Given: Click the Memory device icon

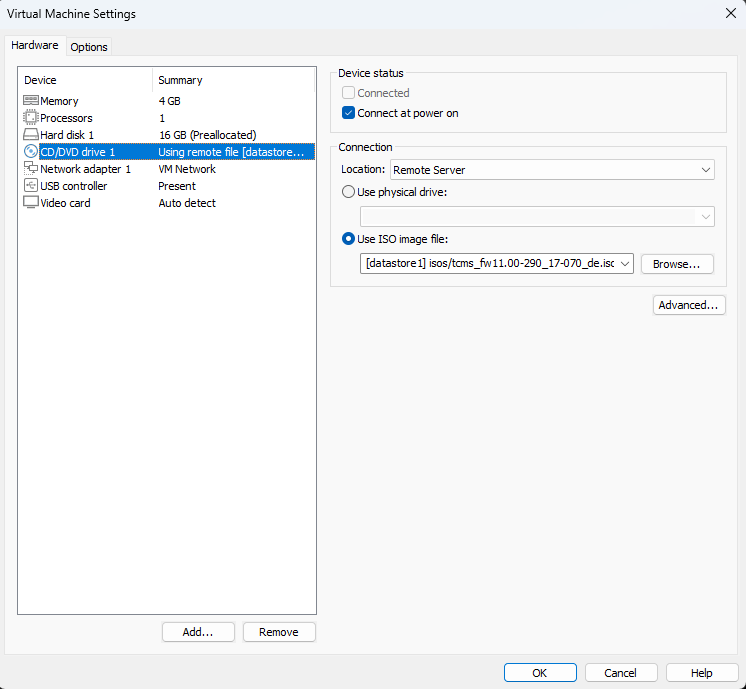Looking at the screenshot, I should pos(31,101).
